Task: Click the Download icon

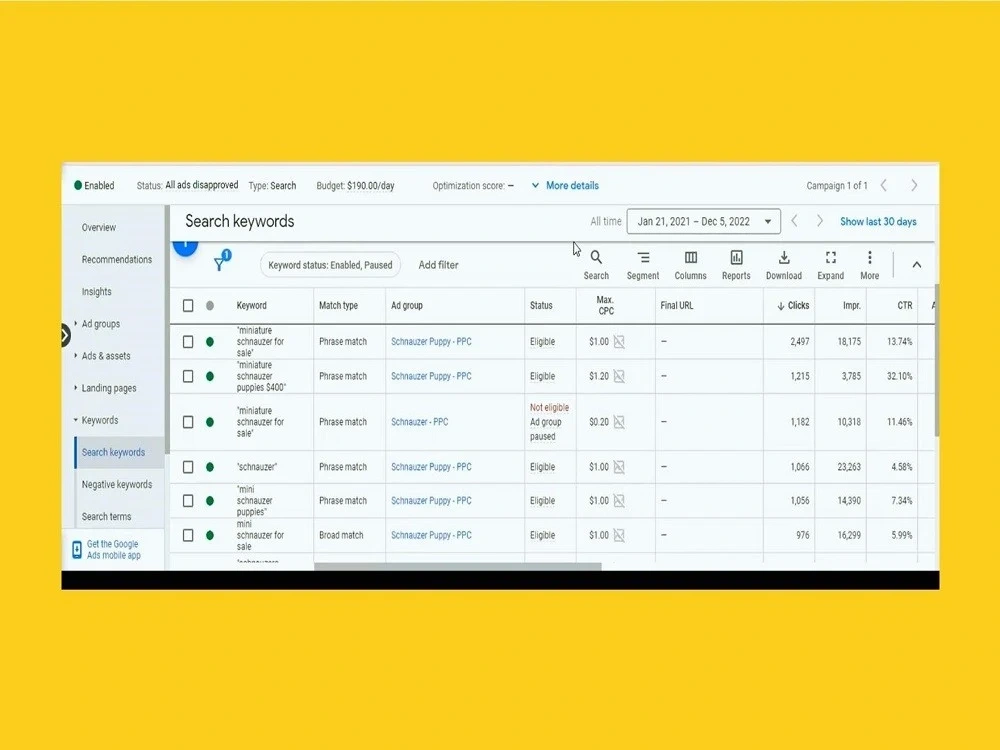Action: (x=784, y=258)
